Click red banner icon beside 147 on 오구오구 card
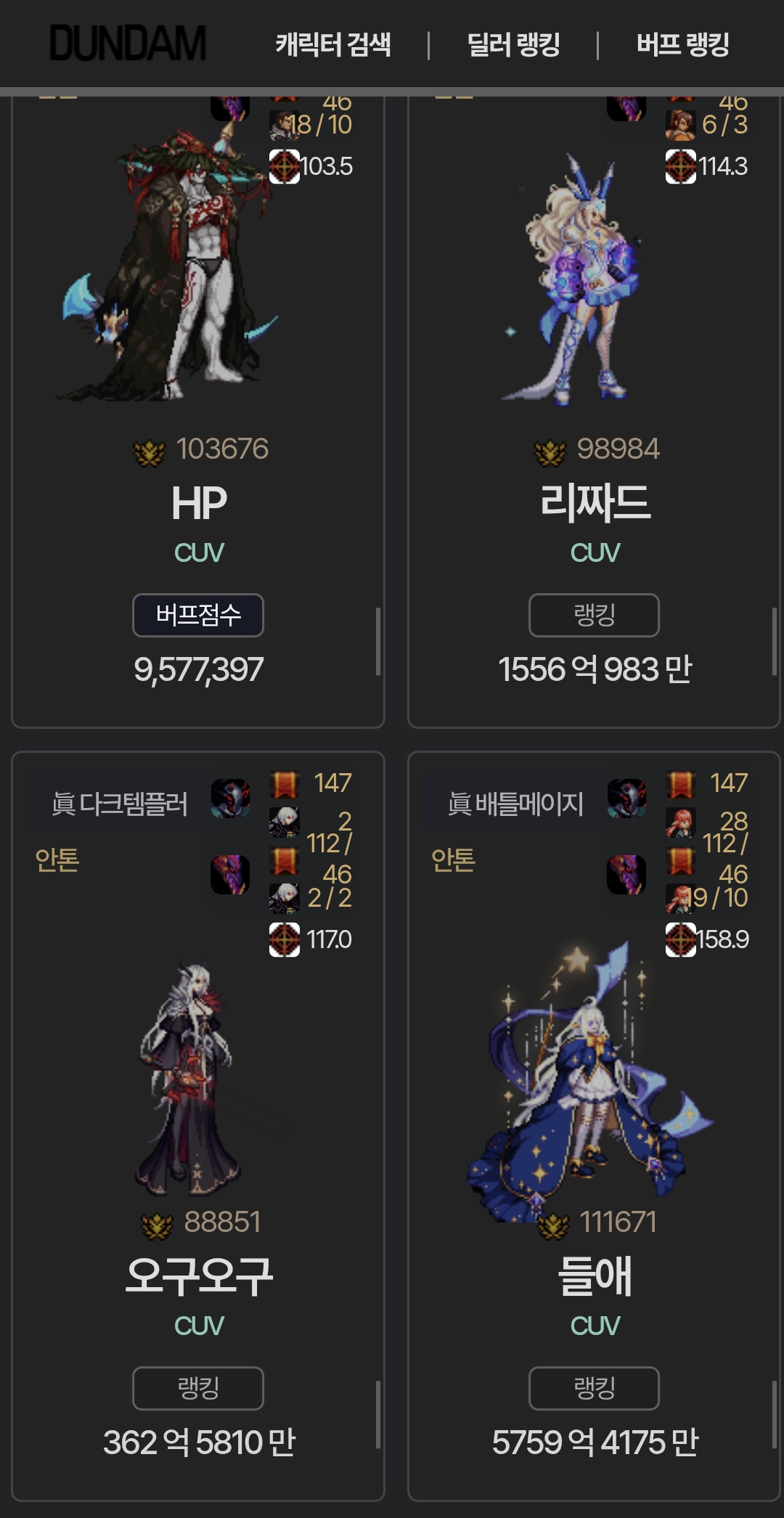Image resolution: width=784 pixels, height=1518 pixels. pyautogui.click(x=285, y=784)
